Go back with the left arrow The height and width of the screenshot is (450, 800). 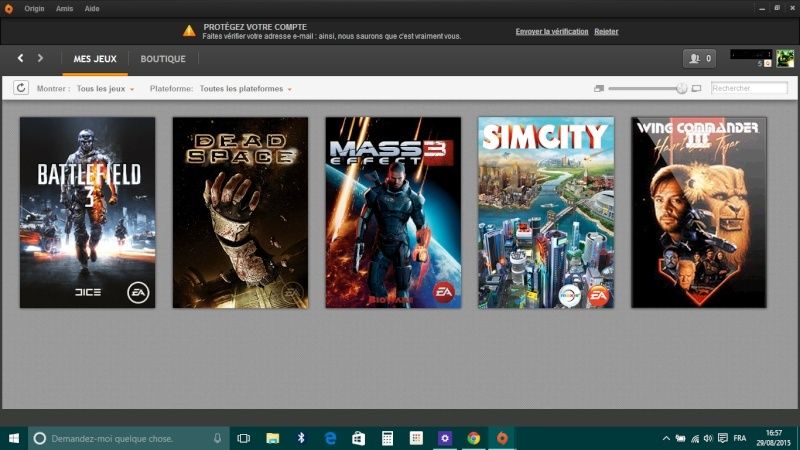[x=20, y=58]
